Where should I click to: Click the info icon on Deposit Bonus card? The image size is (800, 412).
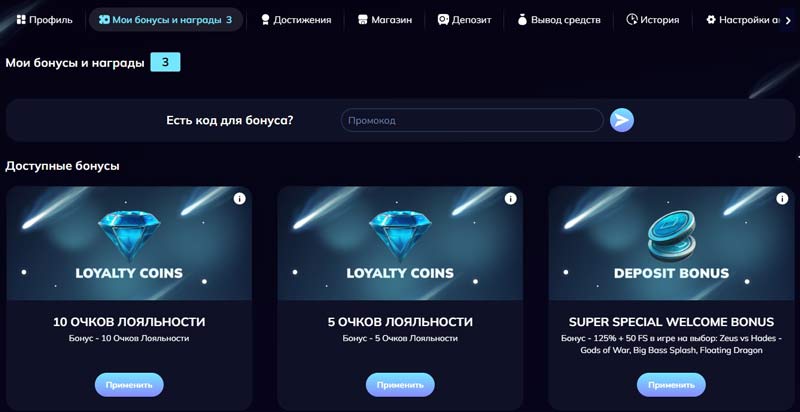pyautogui.click(x=781, y=199)
